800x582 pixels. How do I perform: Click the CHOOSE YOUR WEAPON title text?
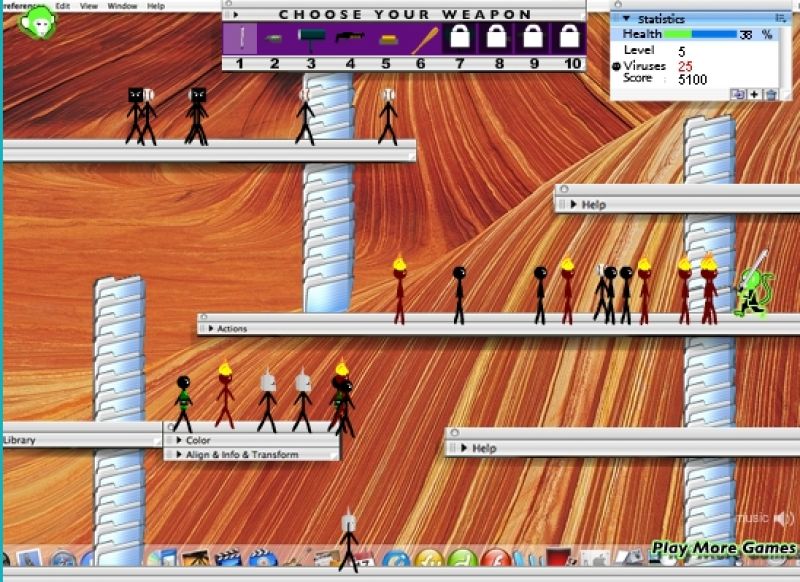405,15
